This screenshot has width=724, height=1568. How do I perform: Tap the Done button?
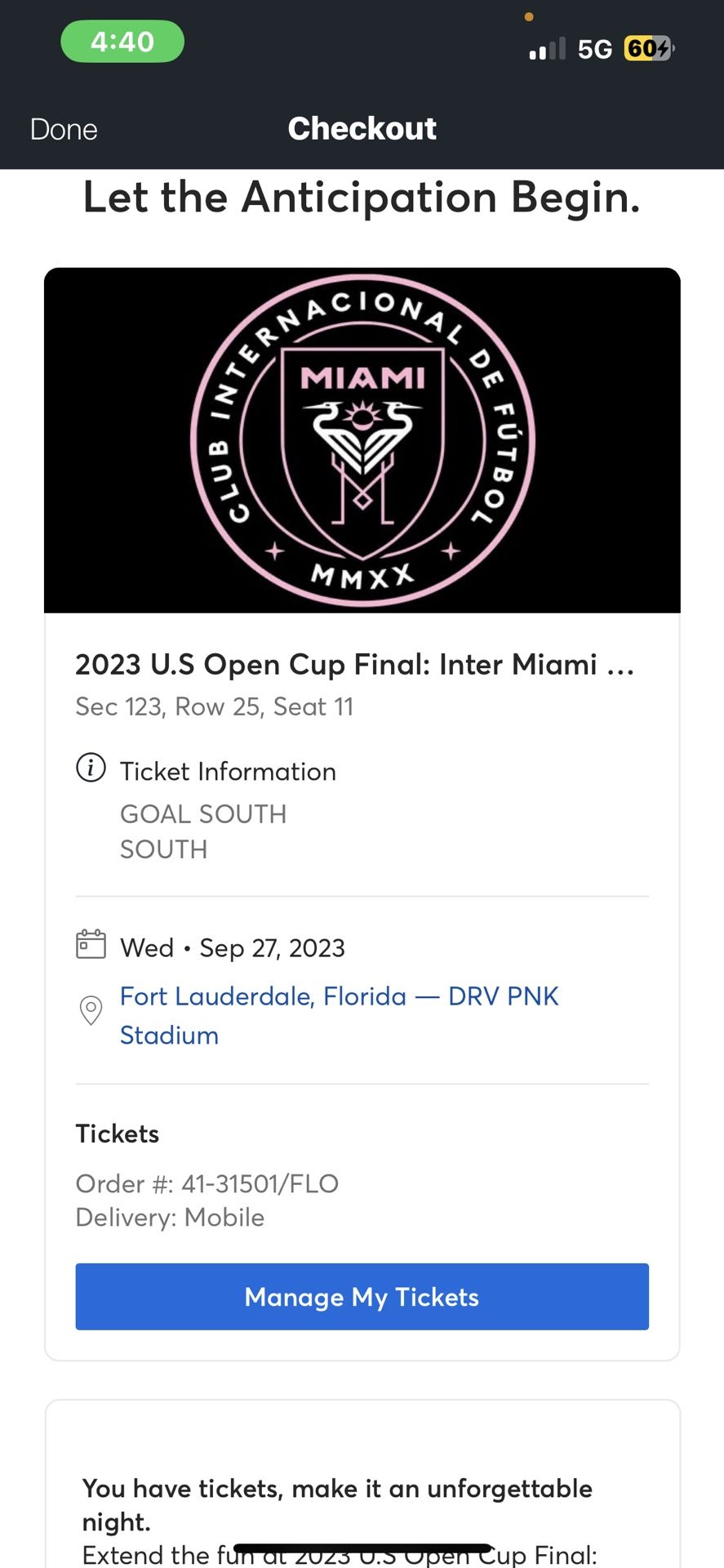point(64,129)
